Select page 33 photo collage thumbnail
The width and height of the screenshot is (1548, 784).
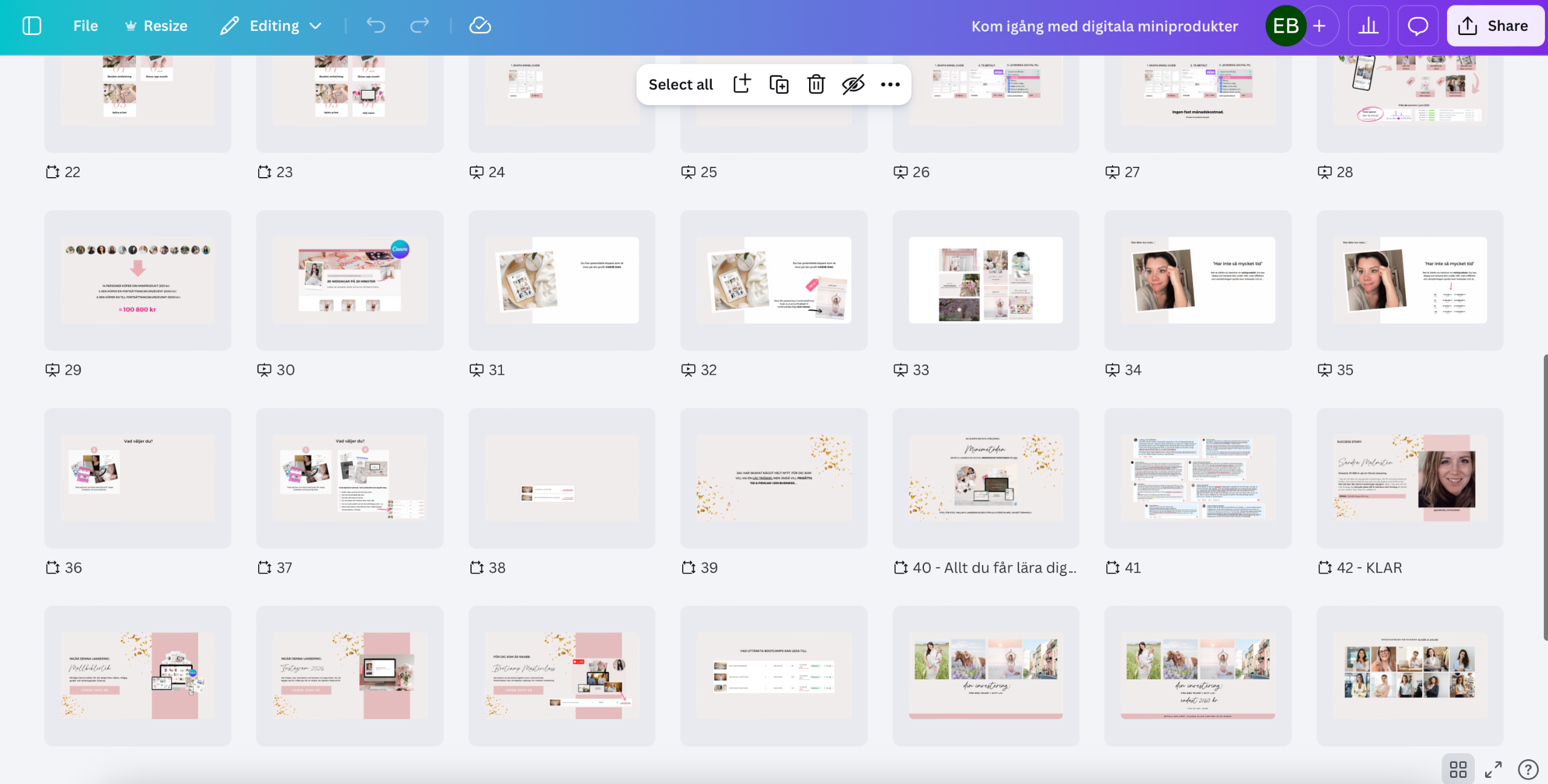coord(986,280)
